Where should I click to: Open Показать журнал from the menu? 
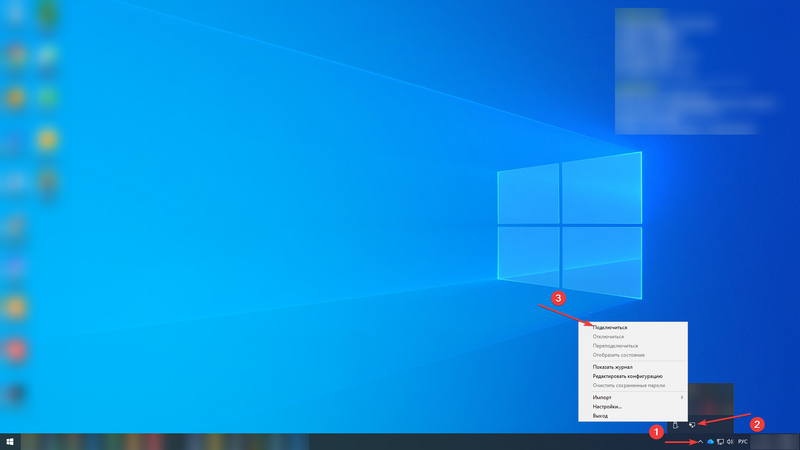point(612,367)
